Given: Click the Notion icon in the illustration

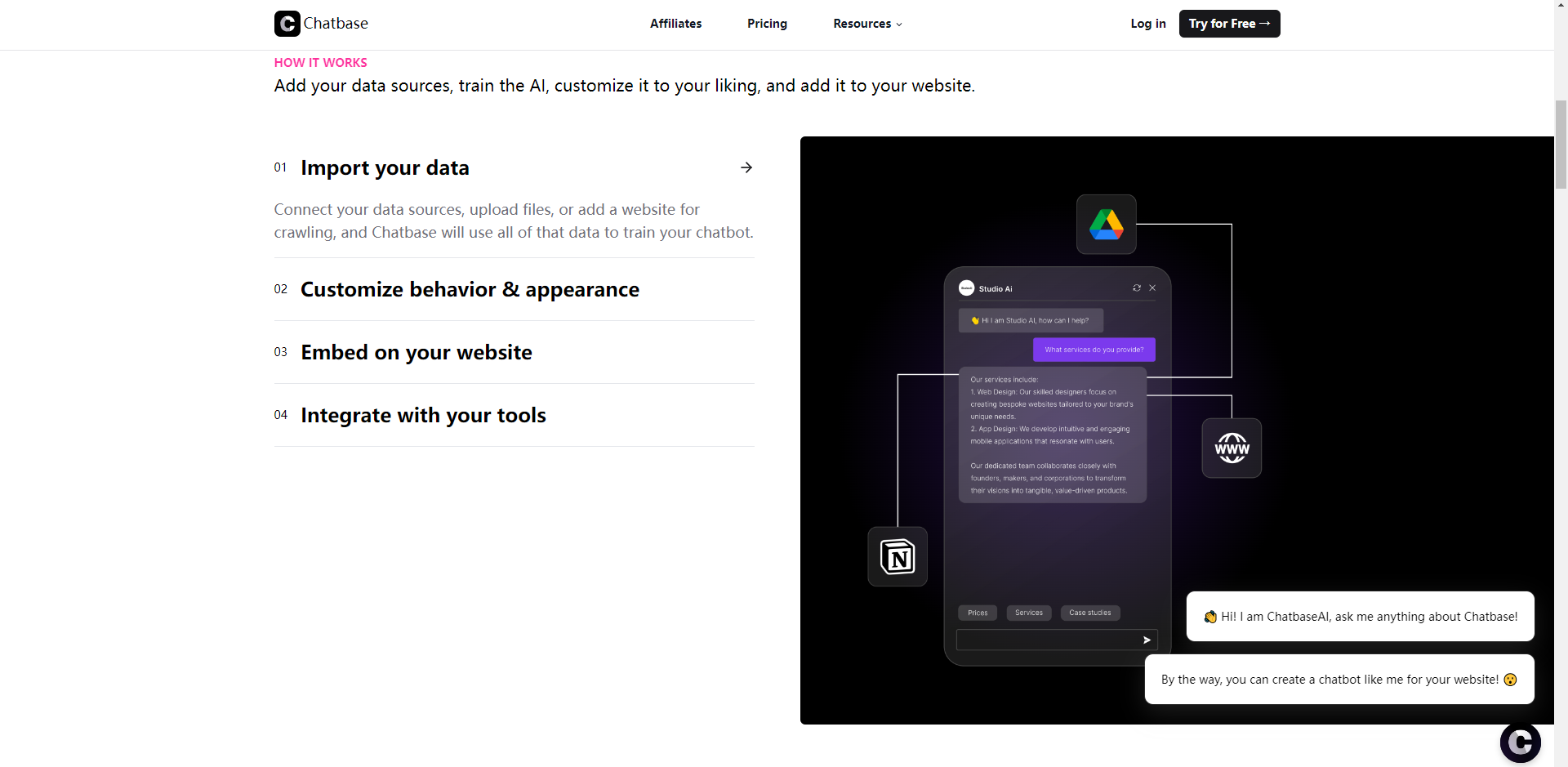Looking at the screenshot, I should 898,557.
